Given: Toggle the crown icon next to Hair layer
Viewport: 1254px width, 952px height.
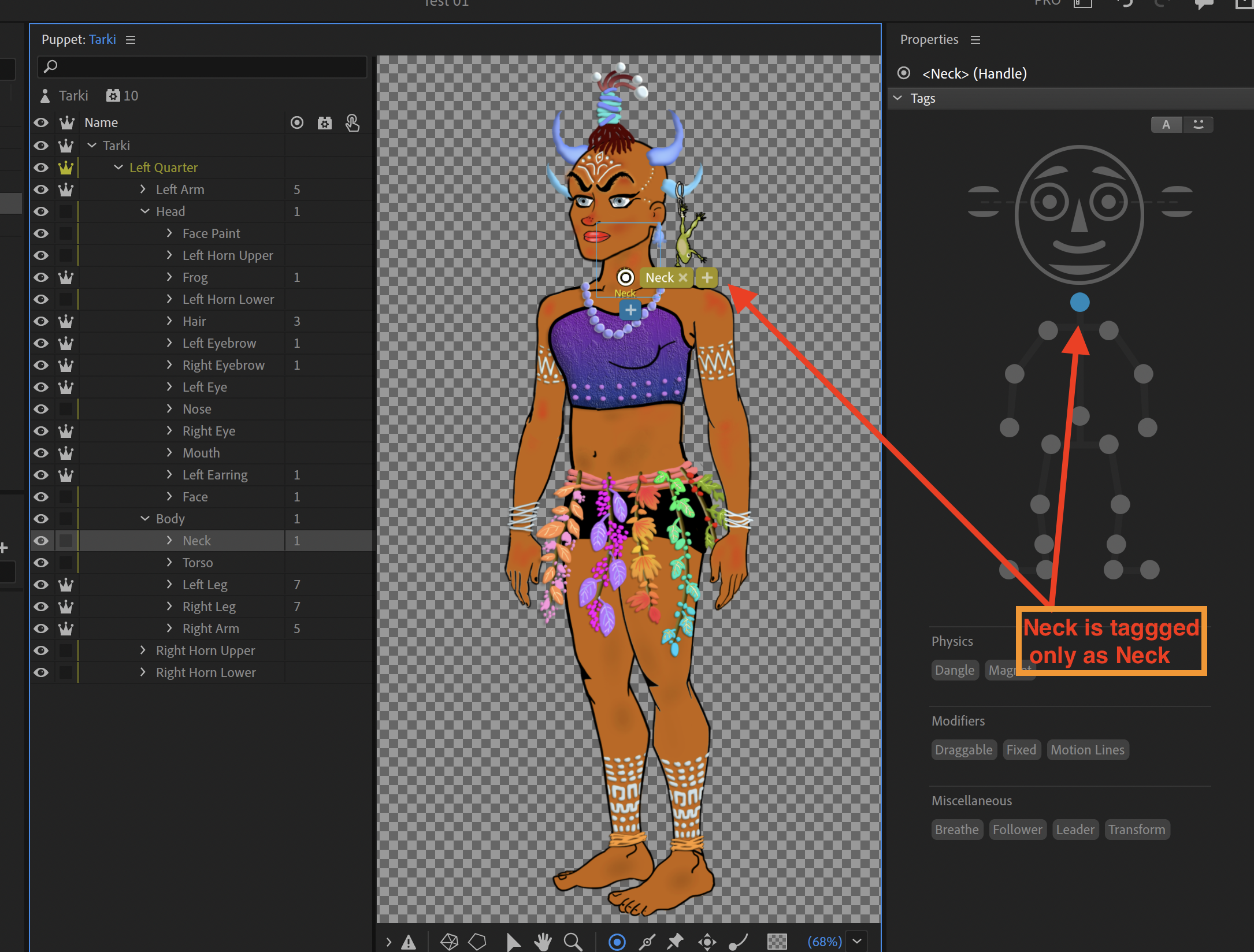Looking at the screenshot, I should (66, 321).
